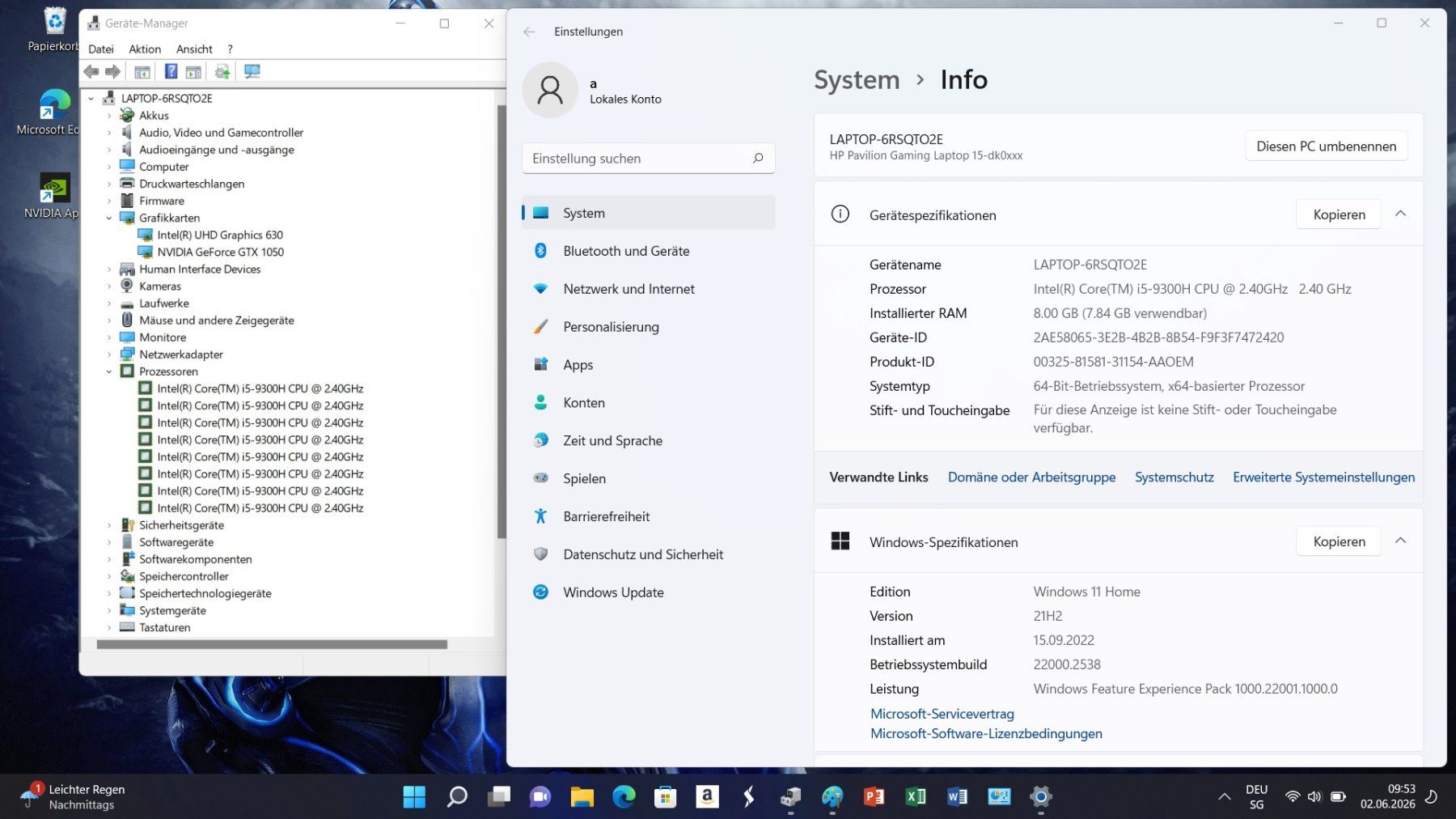This screenshot has height=819, width=1456.
Task: Open the Datei menu in Geräte-Manager
Action: click(101, 49)
